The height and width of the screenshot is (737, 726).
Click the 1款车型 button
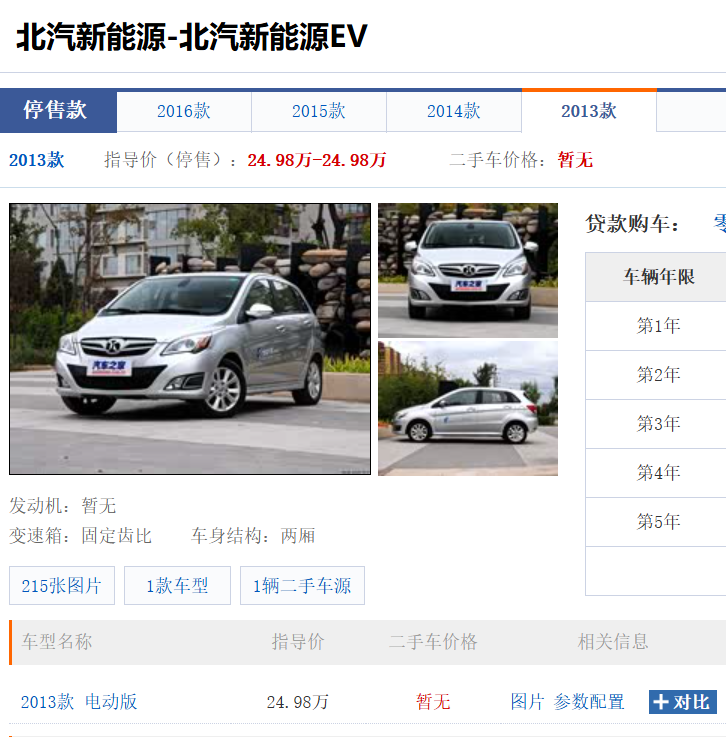[x=177, y=586]
